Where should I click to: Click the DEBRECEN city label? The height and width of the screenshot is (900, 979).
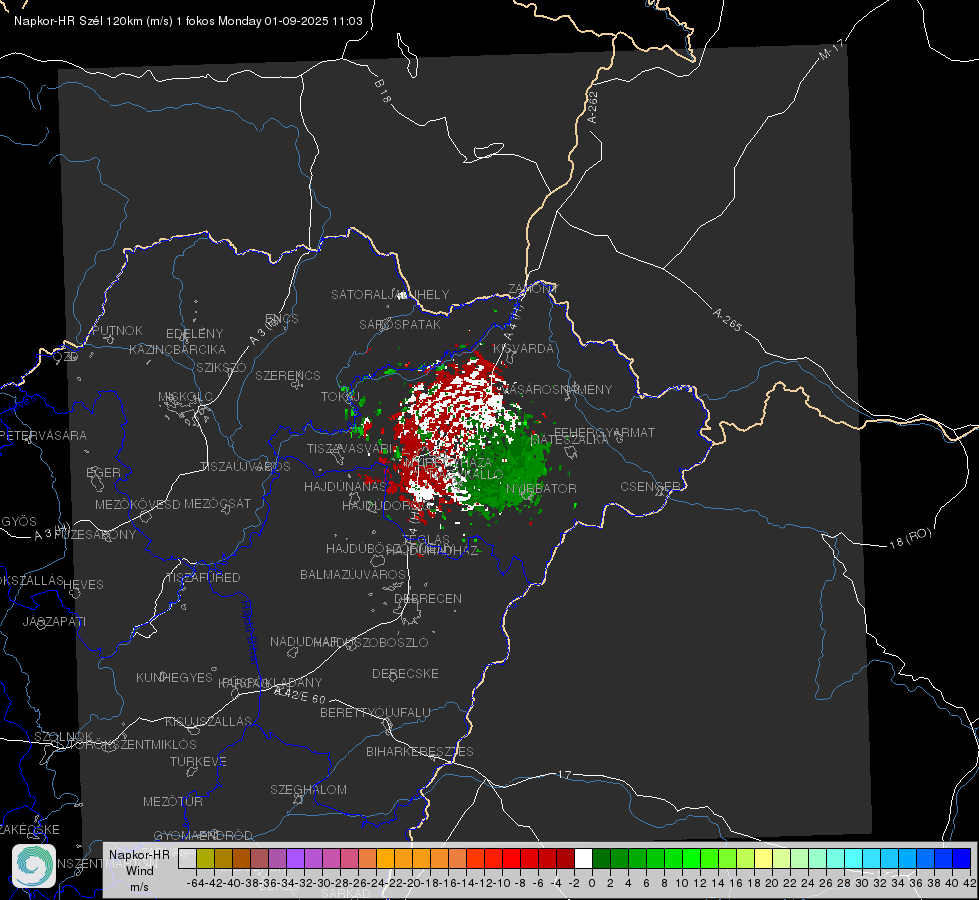pos(428,598)
